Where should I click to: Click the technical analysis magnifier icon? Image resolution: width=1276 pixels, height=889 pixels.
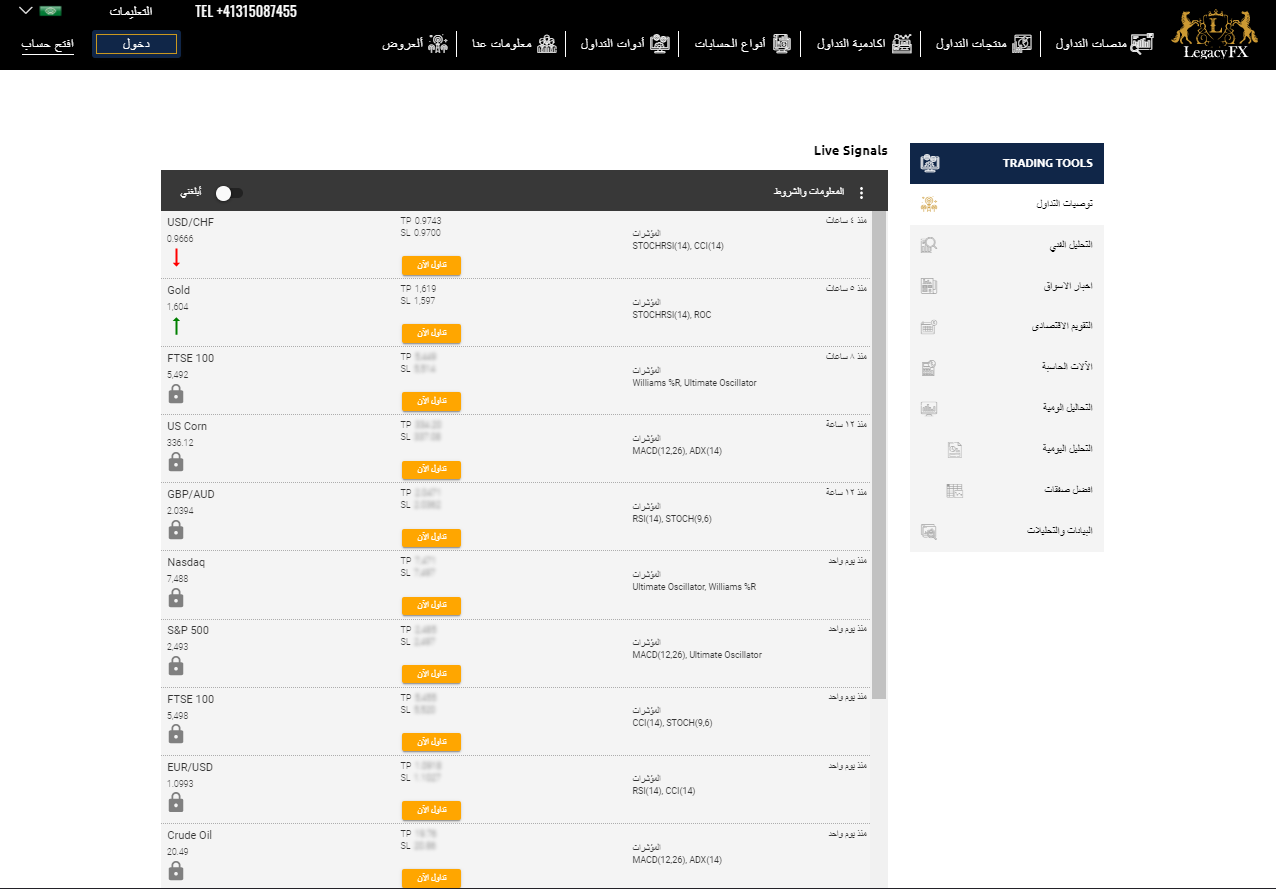coord(929,245)
